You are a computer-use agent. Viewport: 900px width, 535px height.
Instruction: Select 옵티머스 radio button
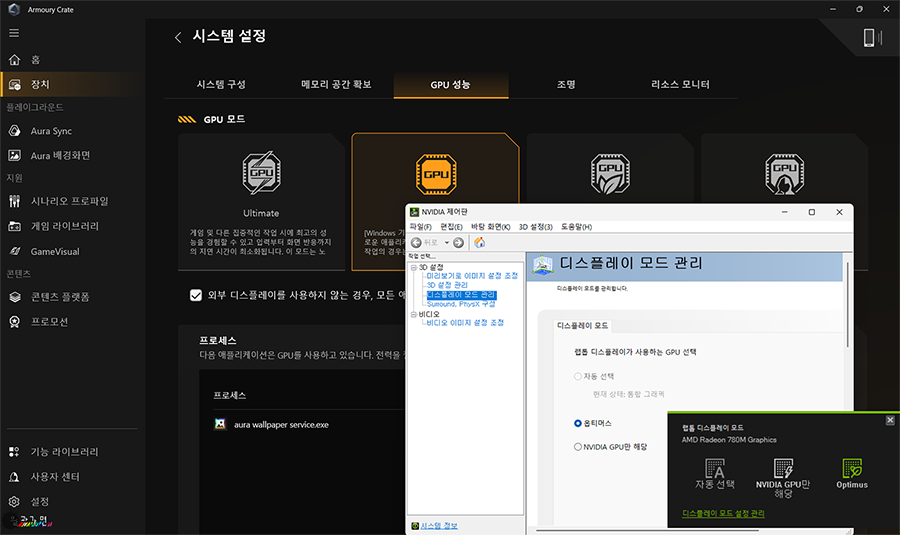tap(577, 423)
